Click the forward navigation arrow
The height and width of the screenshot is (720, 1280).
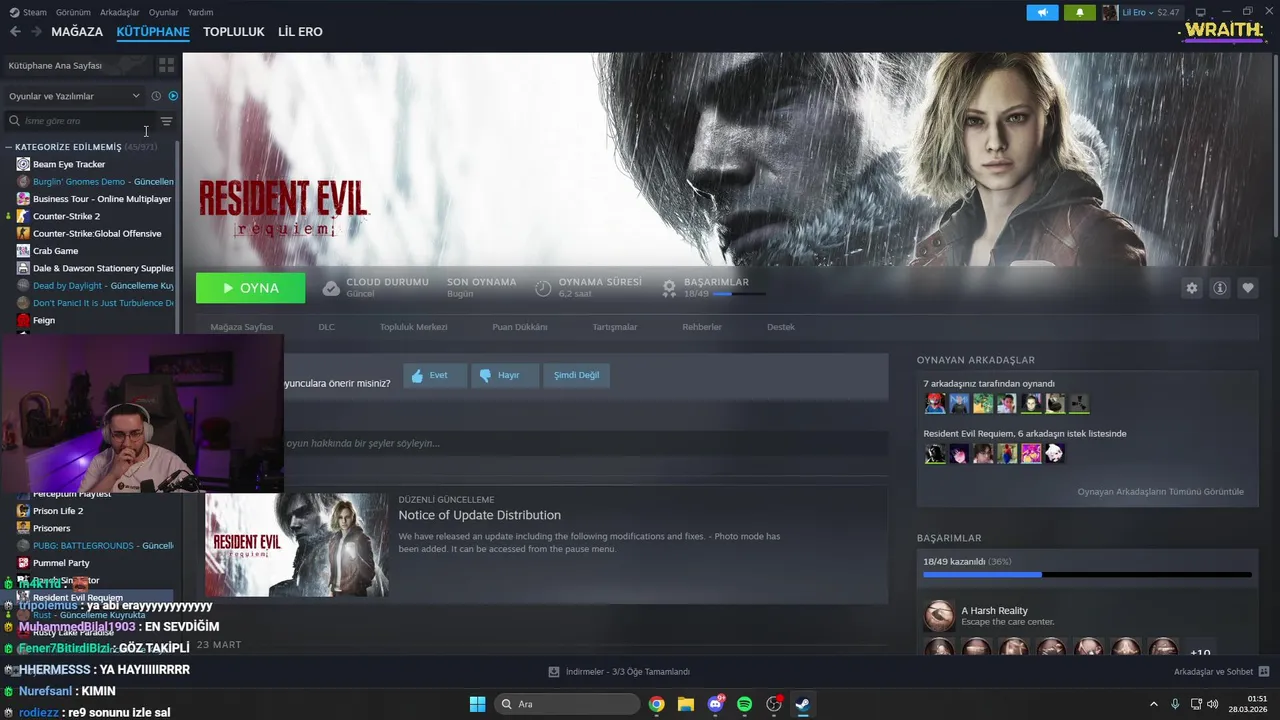(x=36, y=32)
